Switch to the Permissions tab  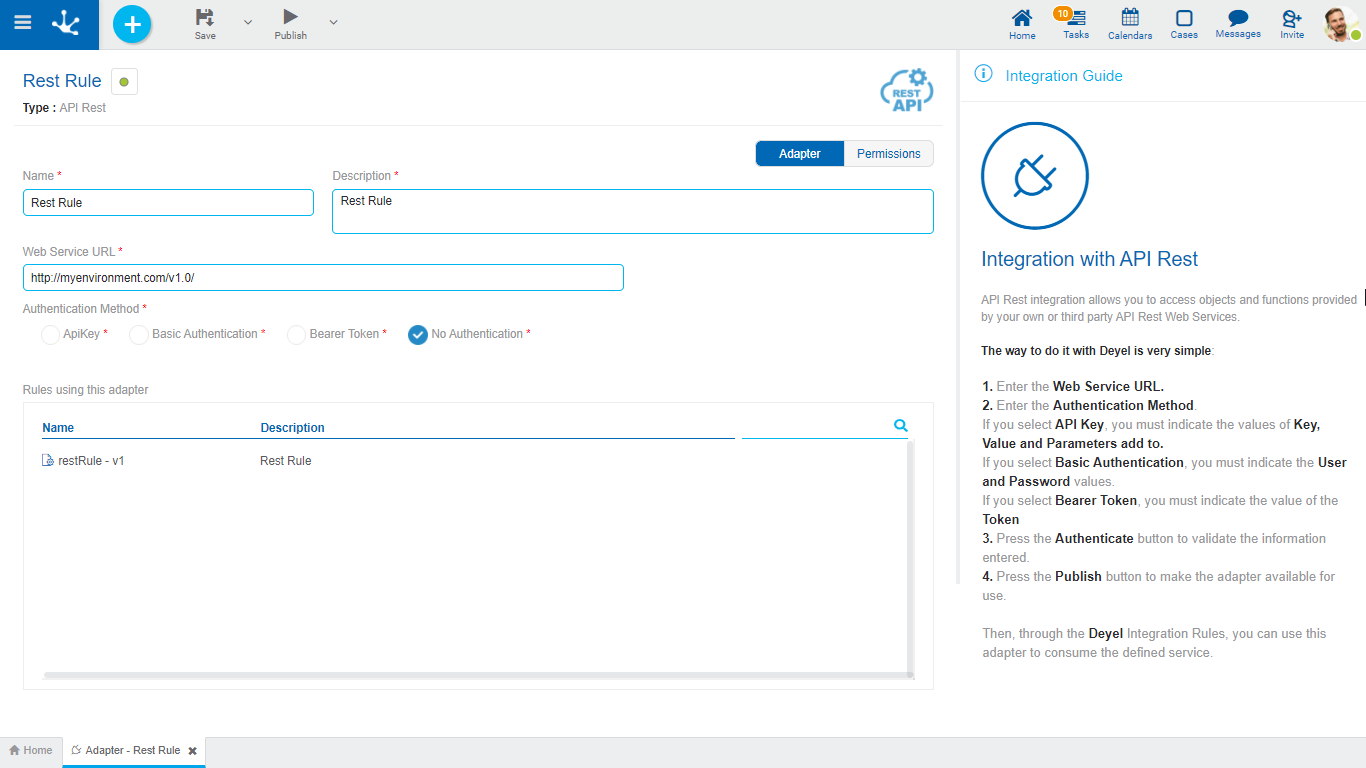pyautogui.click(x=888, y=154)
